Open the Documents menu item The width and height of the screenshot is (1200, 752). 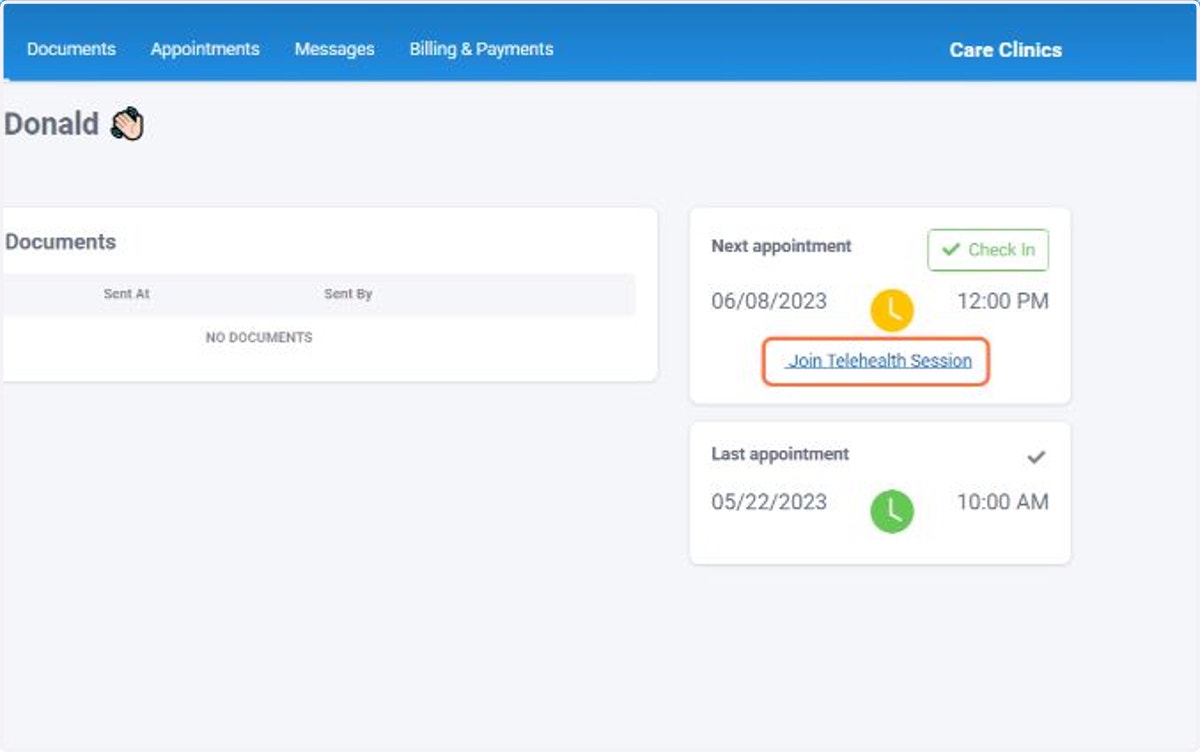71,49
